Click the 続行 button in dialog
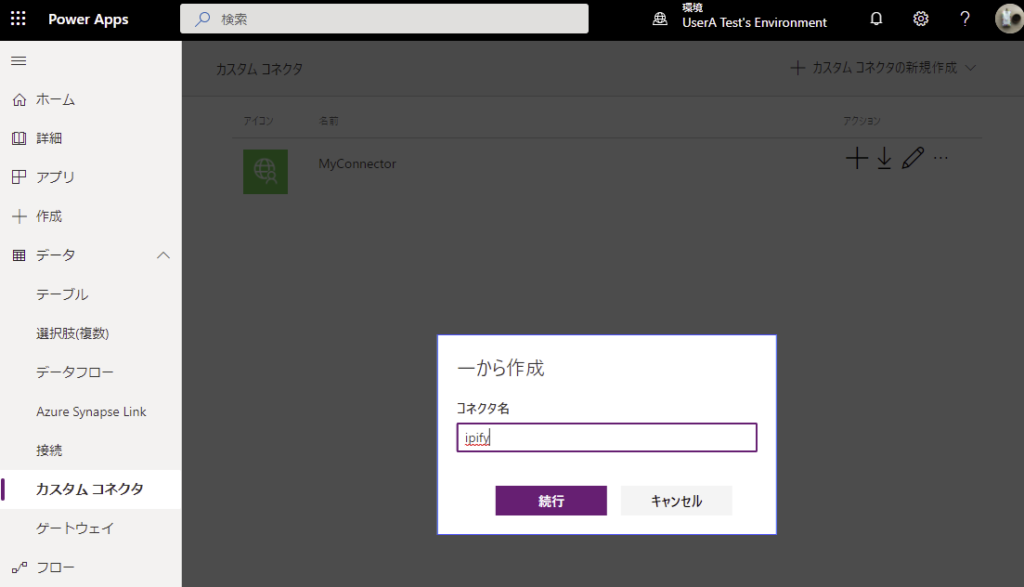The width and height of the screenshot is (1024, 587). (x=551, y=501)
